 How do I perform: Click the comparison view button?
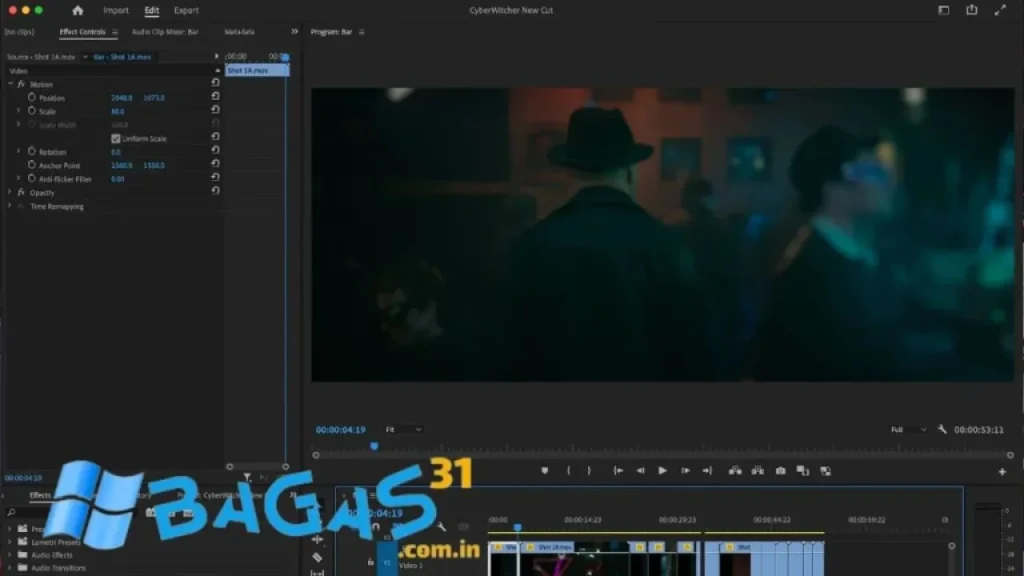803,471
